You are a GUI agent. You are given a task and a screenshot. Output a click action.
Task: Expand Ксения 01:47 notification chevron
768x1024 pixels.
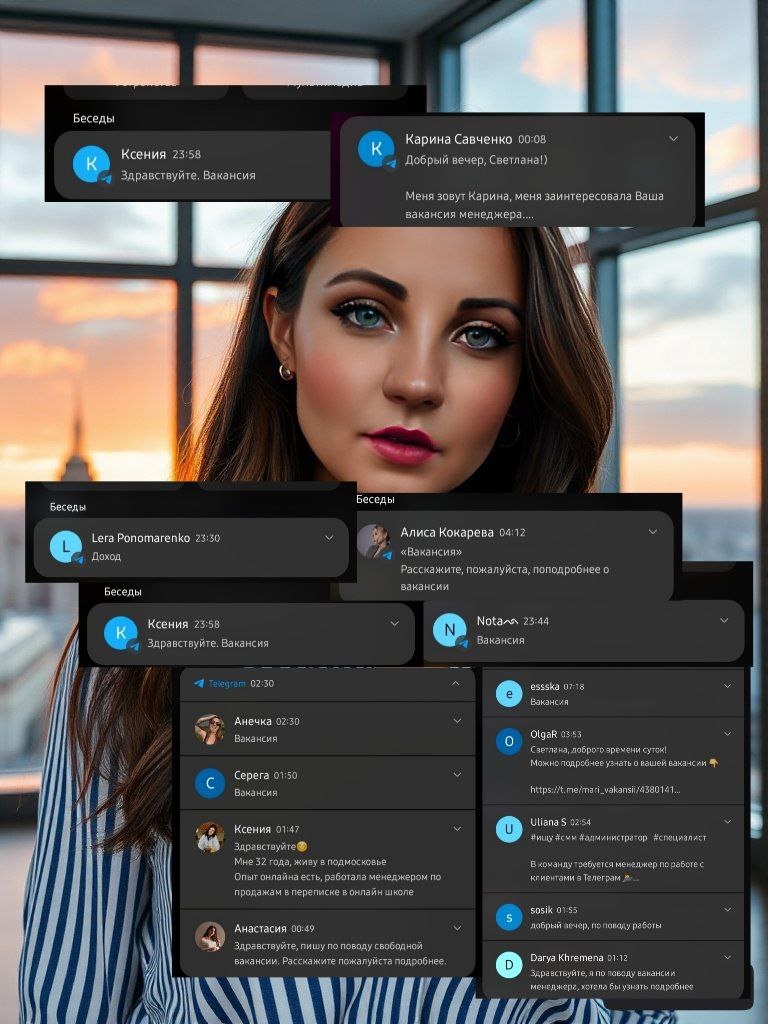pos(457,828)
